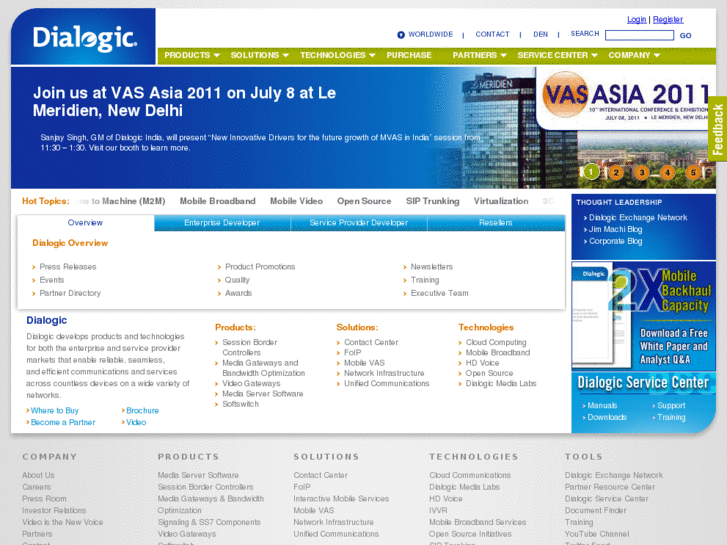This screenshot has height=545, width=727.
Task: Select Open Source hot topic
Action: tap(364, 201)
